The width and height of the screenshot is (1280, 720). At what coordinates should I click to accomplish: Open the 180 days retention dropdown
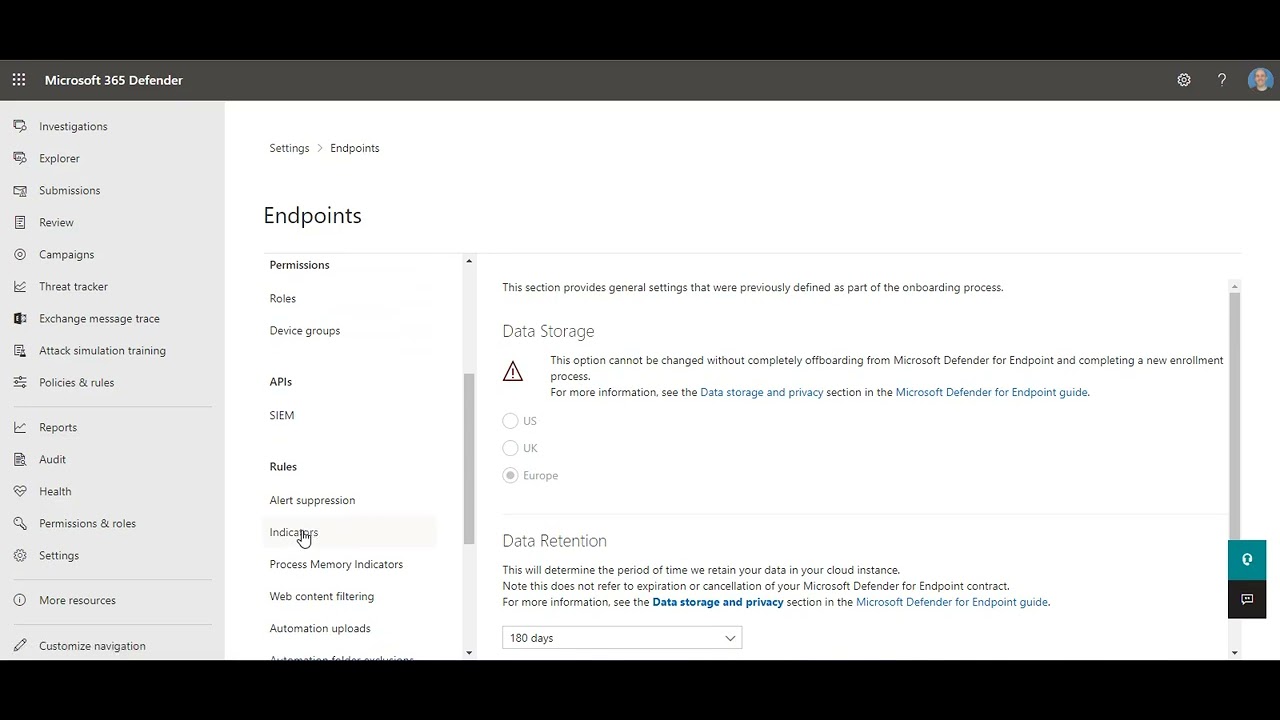coord(622,638)
